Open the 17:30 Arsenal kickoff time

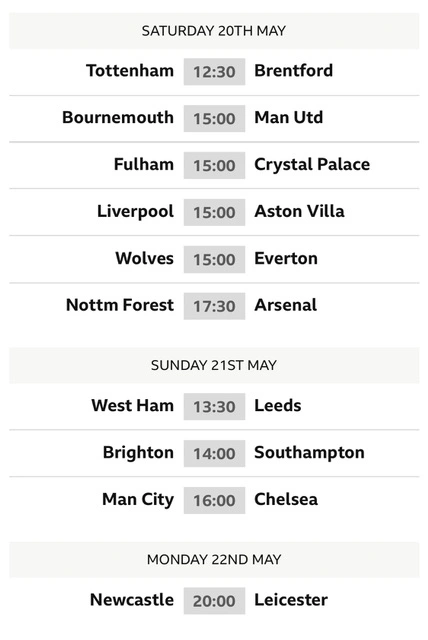pos(214,306)
